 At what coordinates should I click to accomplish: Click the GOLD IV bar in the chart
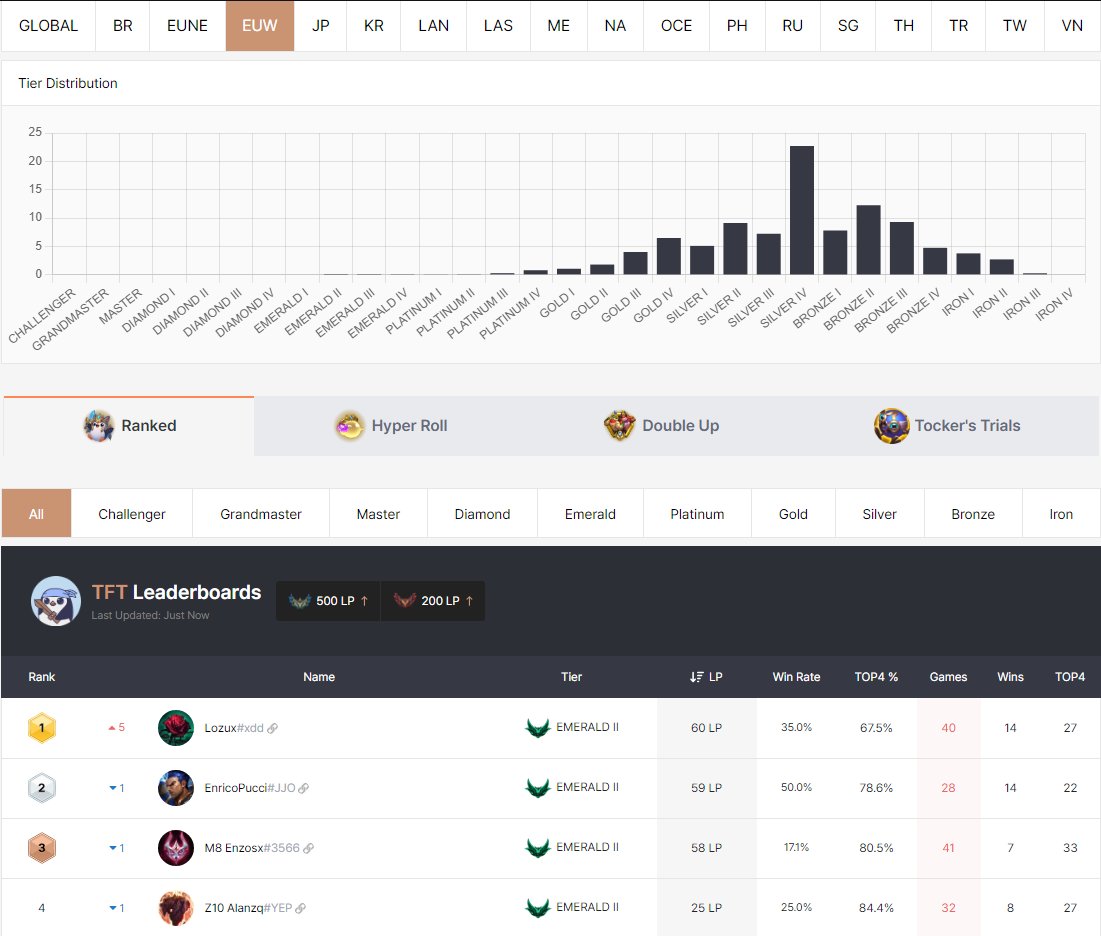[668, 256]
